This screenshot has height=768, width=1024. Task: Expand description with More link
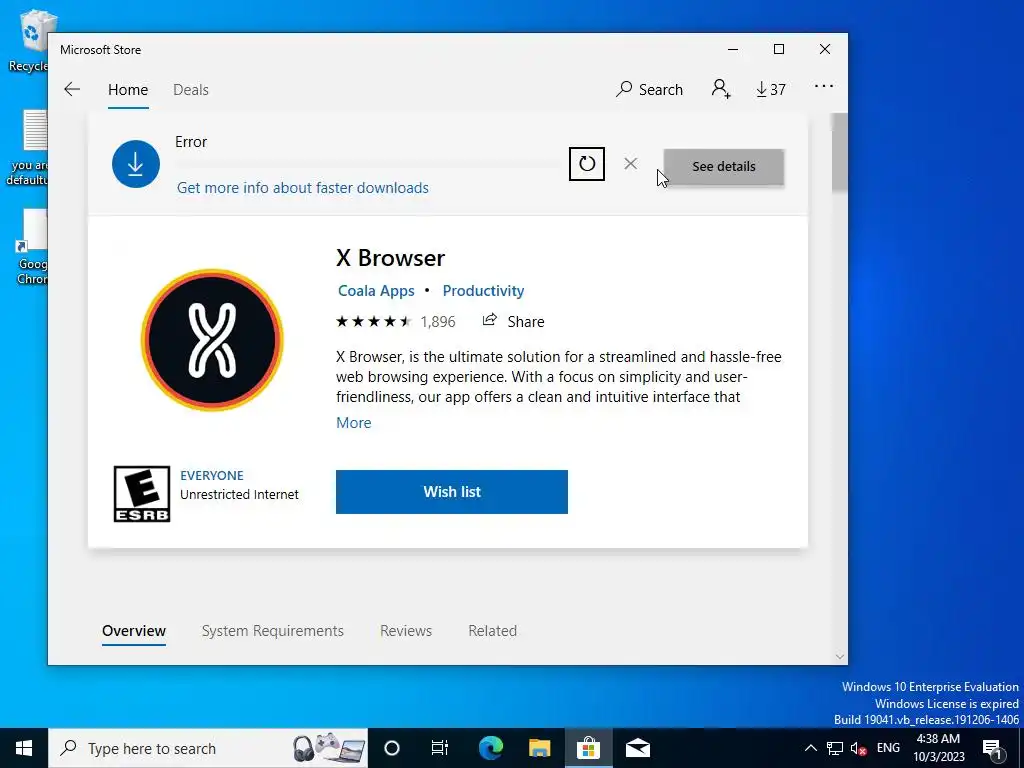(353, 423)
